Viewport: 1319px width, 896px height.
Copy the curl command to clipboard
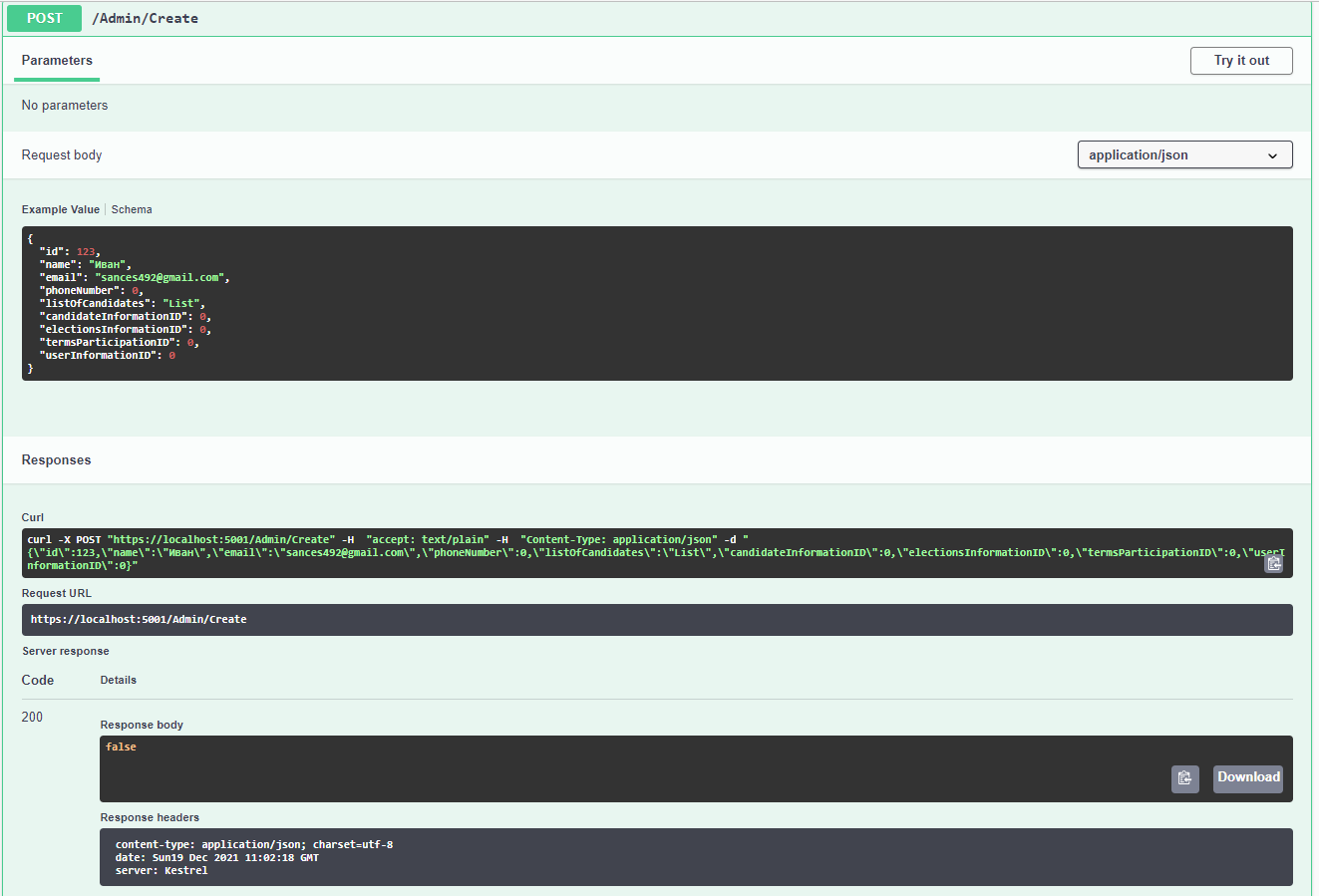(1273, 563)
